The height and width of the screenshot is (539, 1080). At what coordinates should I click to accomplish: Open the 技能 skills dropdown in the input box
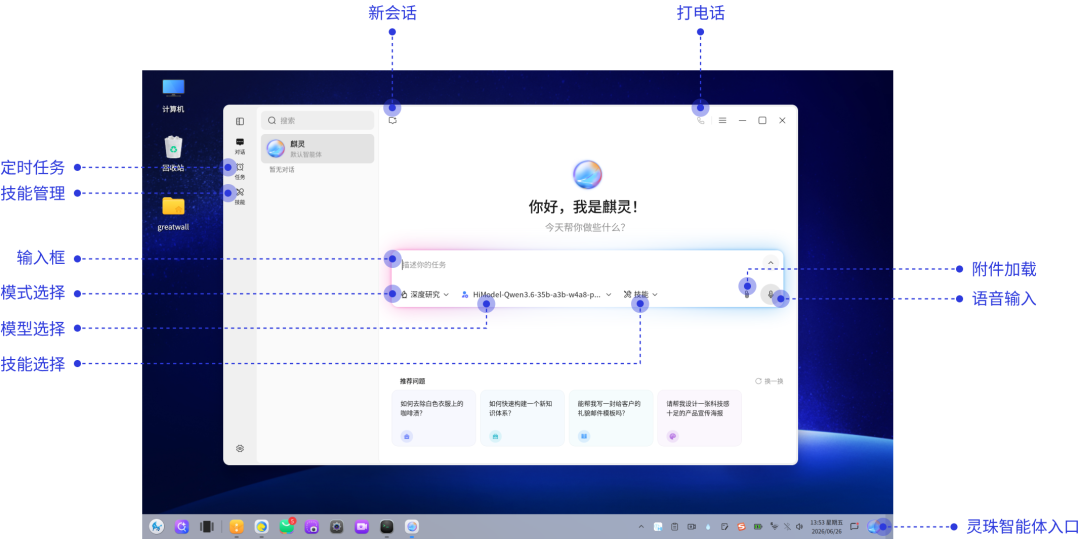(641, 295)
